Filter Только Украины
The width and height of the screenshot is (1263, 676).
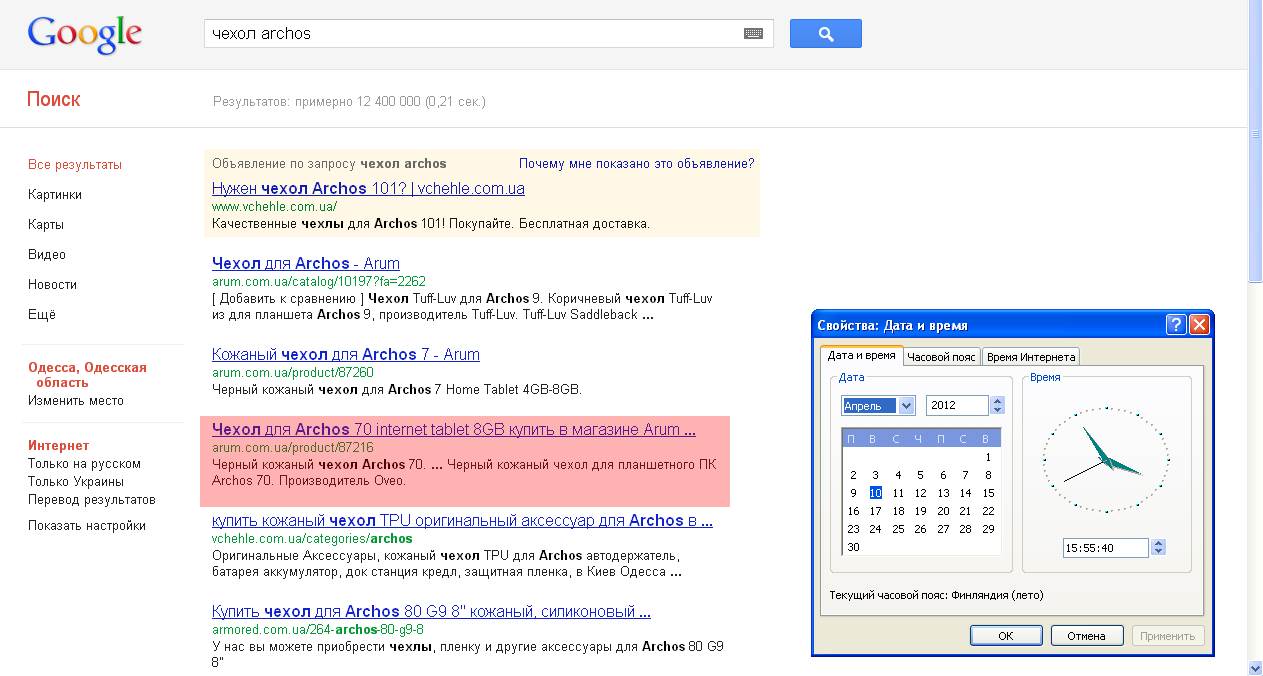pos(76,482)
